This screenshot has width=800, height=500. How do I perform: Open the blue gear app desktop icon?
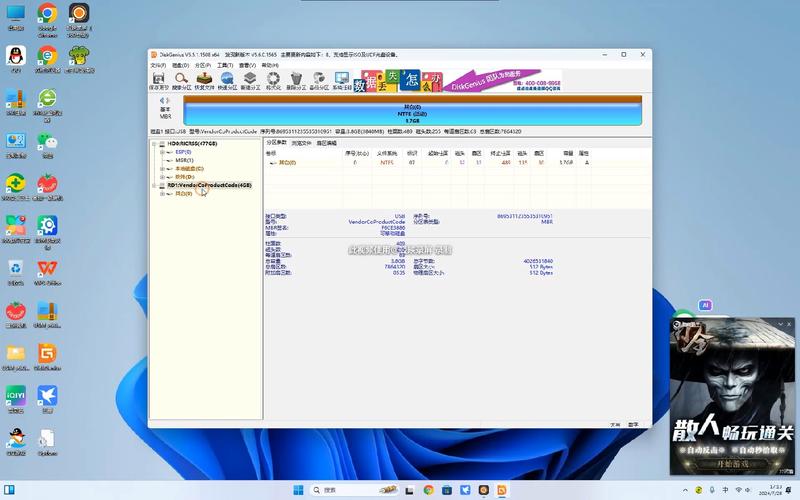click(47, 233)
